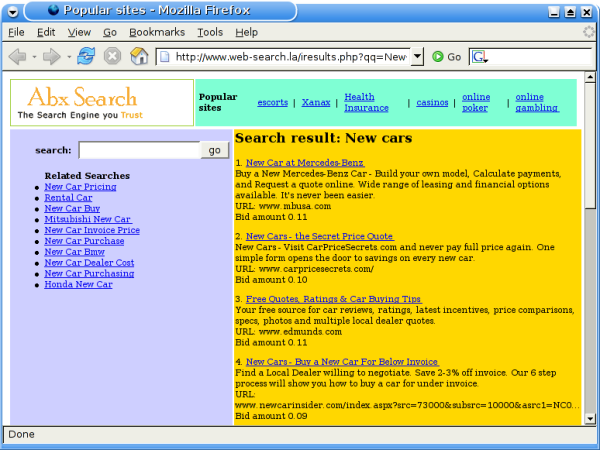
Task: Click the throbber activity icon
Action: [589, 32]
